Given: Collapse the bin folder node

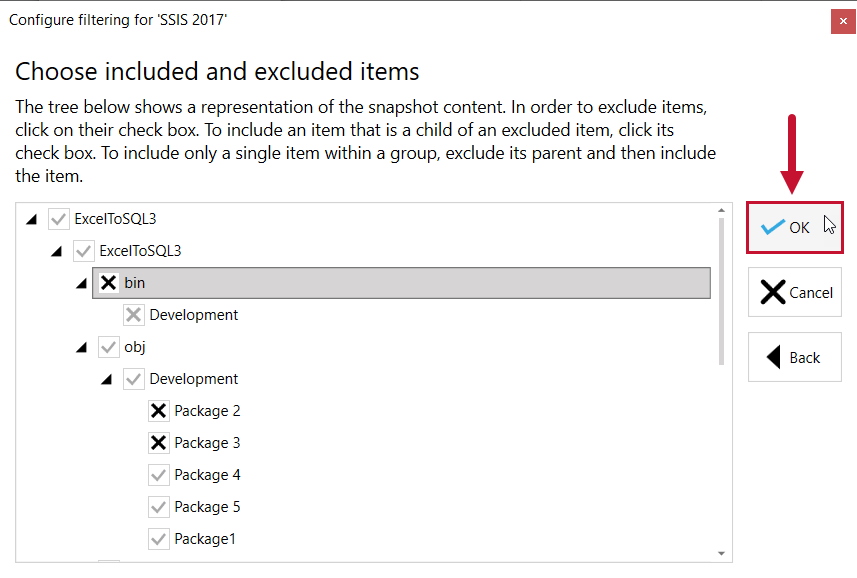Looking at the screenshot, I should (x=82, y=284).
